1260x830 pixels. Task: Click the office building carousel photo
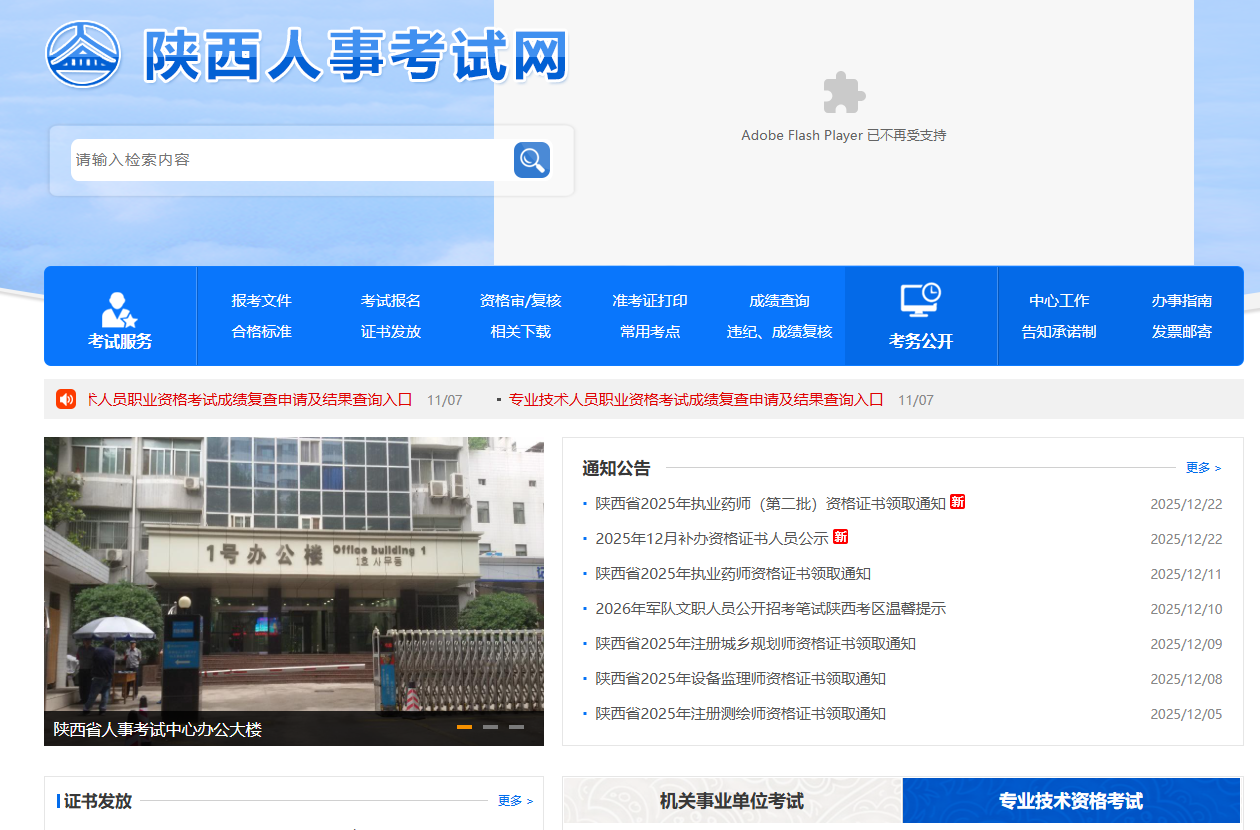point(294,570)
